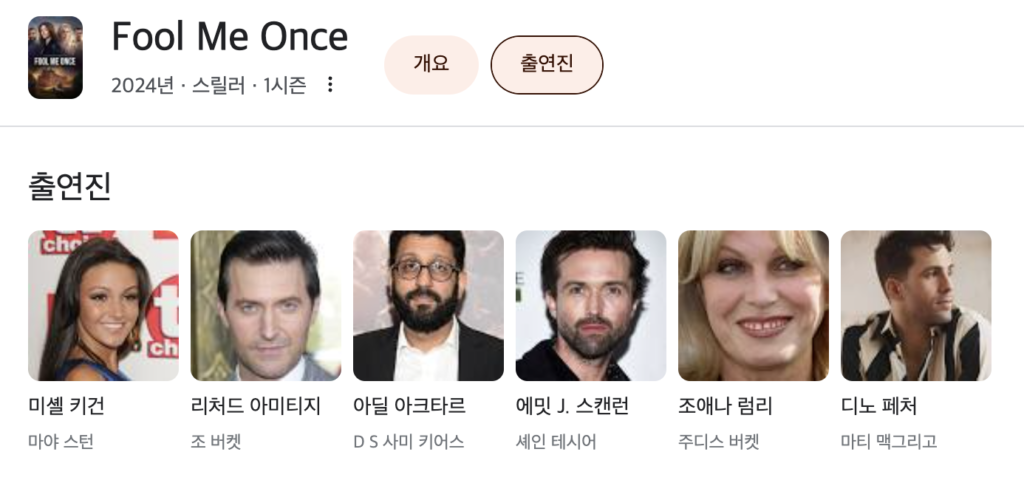
Task: Click the 디노 페처 name link
Action: (x=879, y=406)
